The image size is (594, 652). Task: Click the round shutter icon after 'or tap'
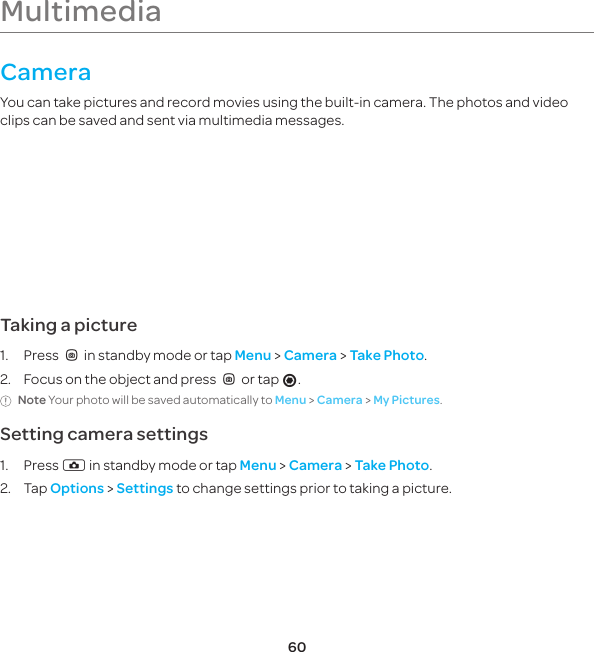coord(290,380)
